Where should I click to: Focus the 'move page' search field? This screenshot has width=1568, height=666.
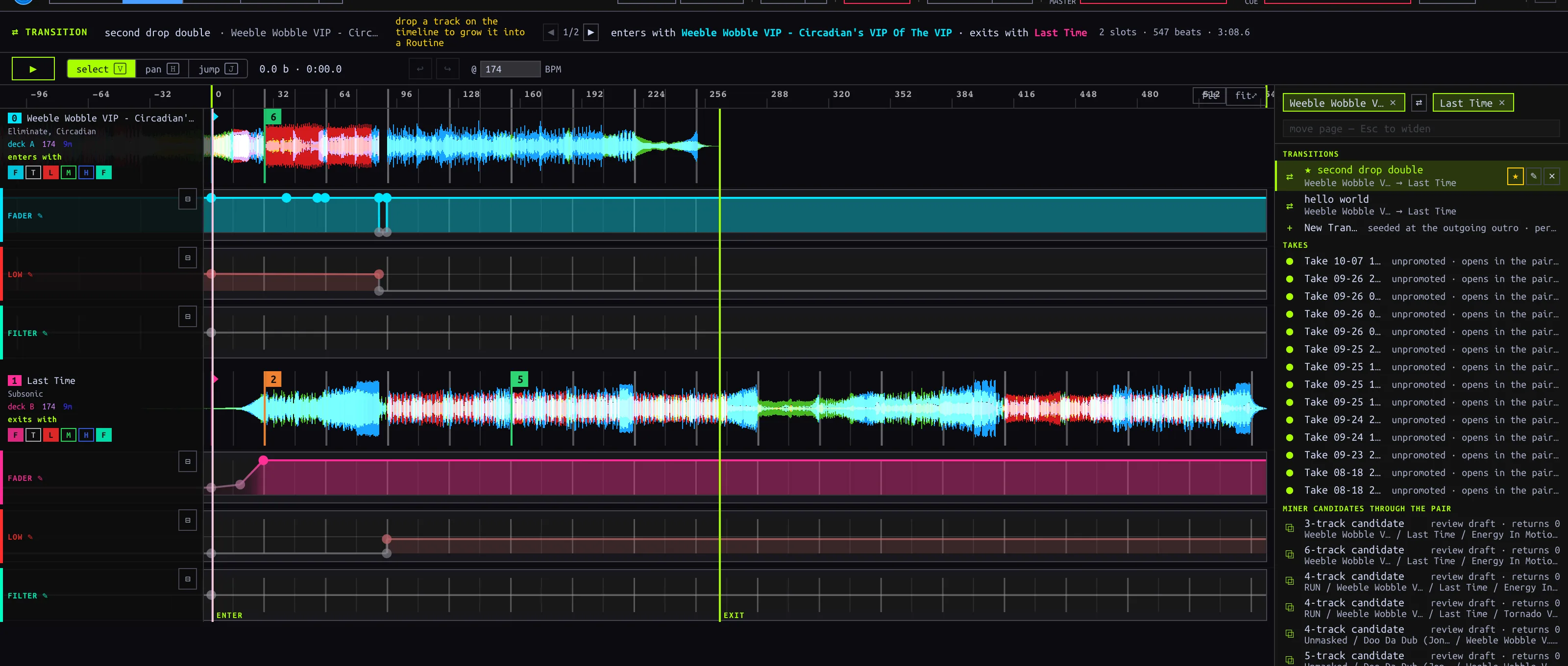point(1421,128)
